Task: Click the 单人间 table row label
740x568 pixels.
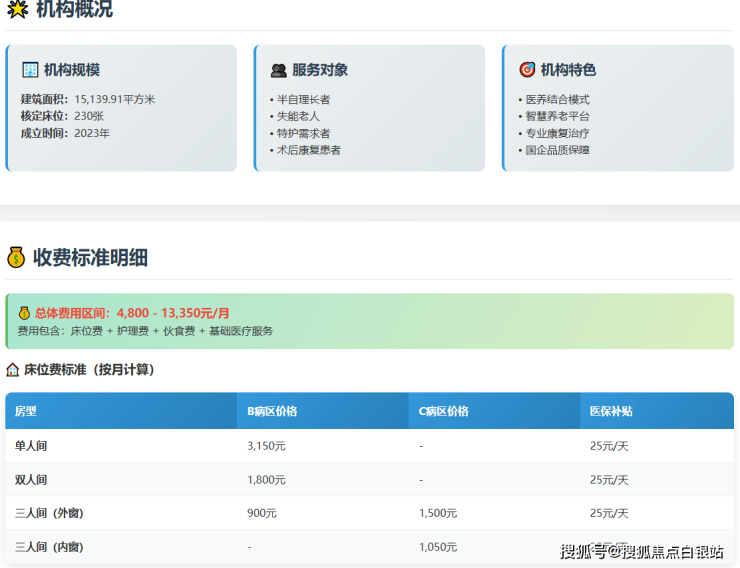Action: tap(31, 446)
